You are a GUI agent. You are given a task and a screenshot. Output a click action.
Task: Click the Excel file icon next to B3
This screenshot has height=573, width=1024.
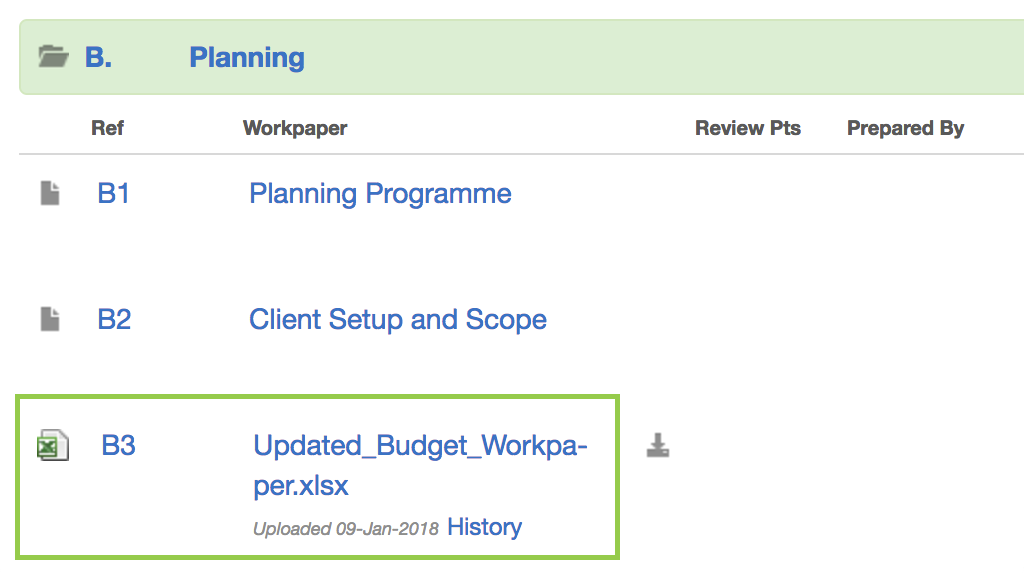(53, 446)
